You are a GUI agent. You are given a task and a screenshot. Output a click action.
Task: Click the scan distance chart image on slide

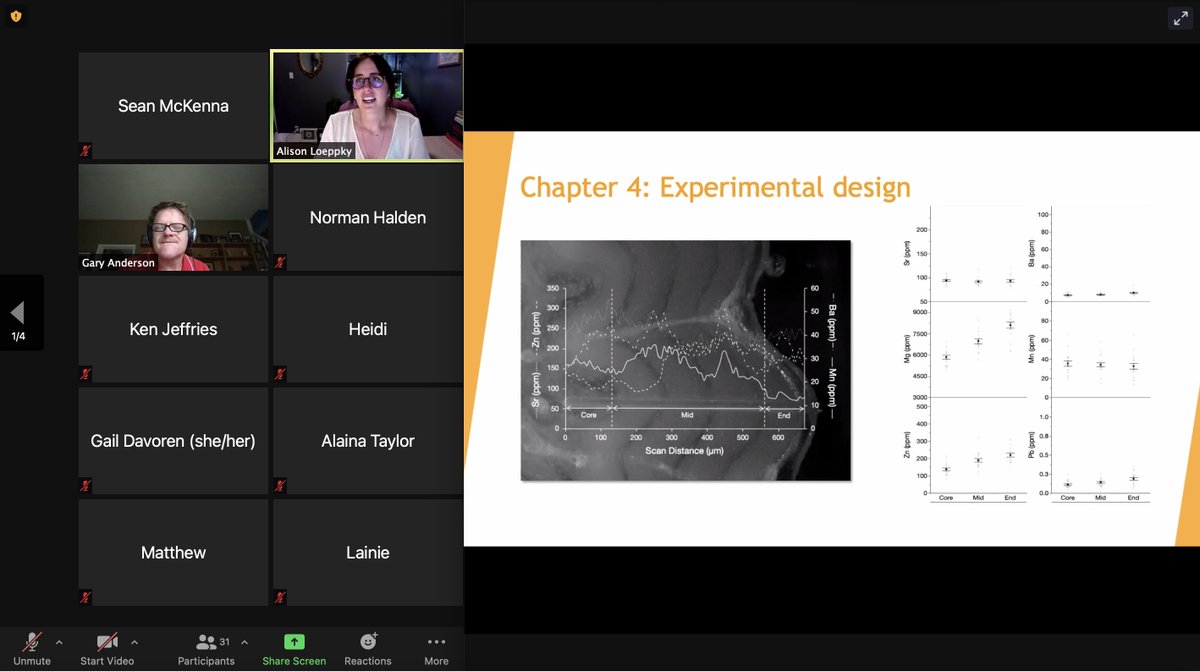pyautogui.click(x=686, y=360)
